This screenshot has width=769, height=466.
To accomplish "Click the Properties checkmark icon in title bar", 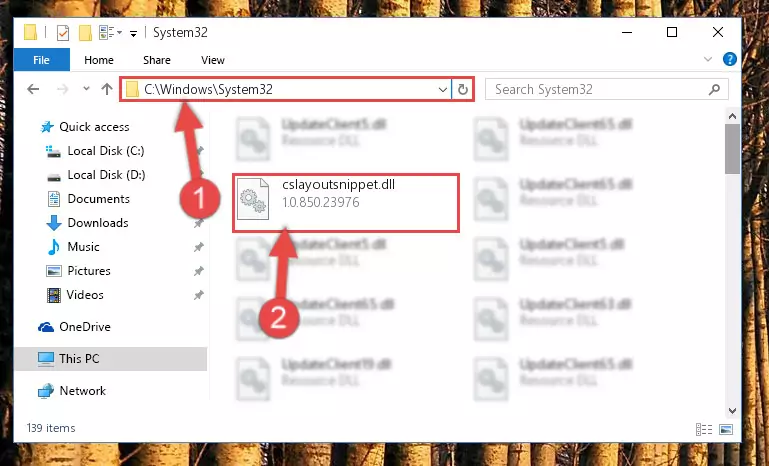I will pos(63,33).
